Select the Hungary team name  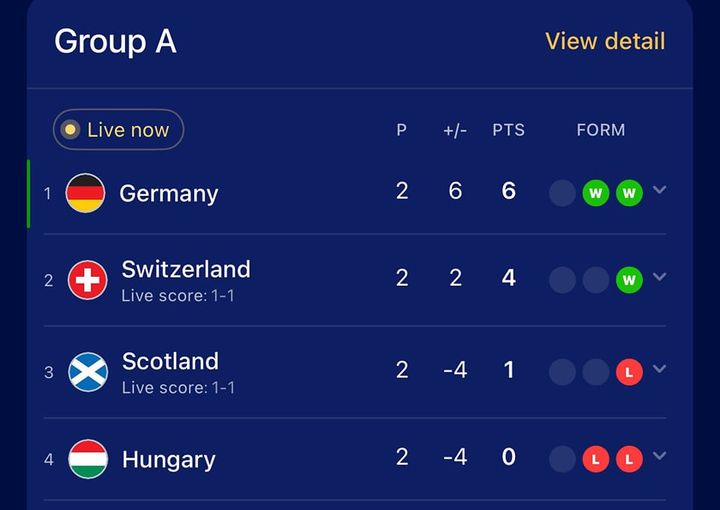click(x=168, y=459)
